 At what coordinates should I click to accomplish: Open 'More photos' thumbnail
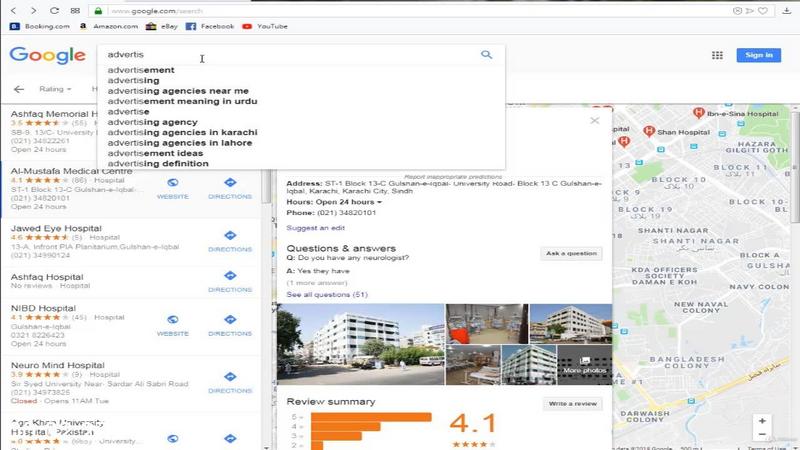point(585,365)
